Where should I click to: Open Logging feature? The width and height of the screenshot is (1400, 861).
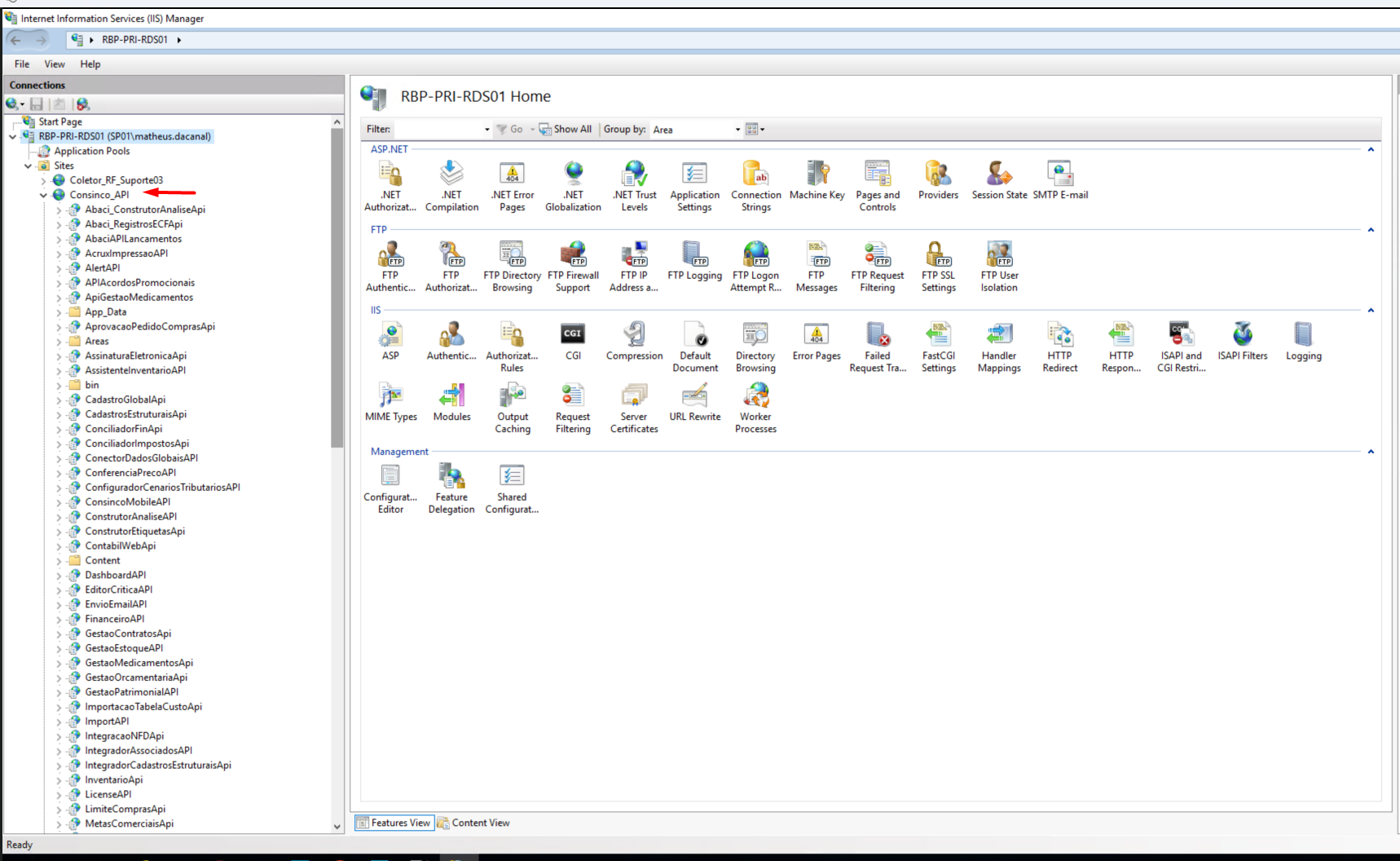click(1304, 341)
